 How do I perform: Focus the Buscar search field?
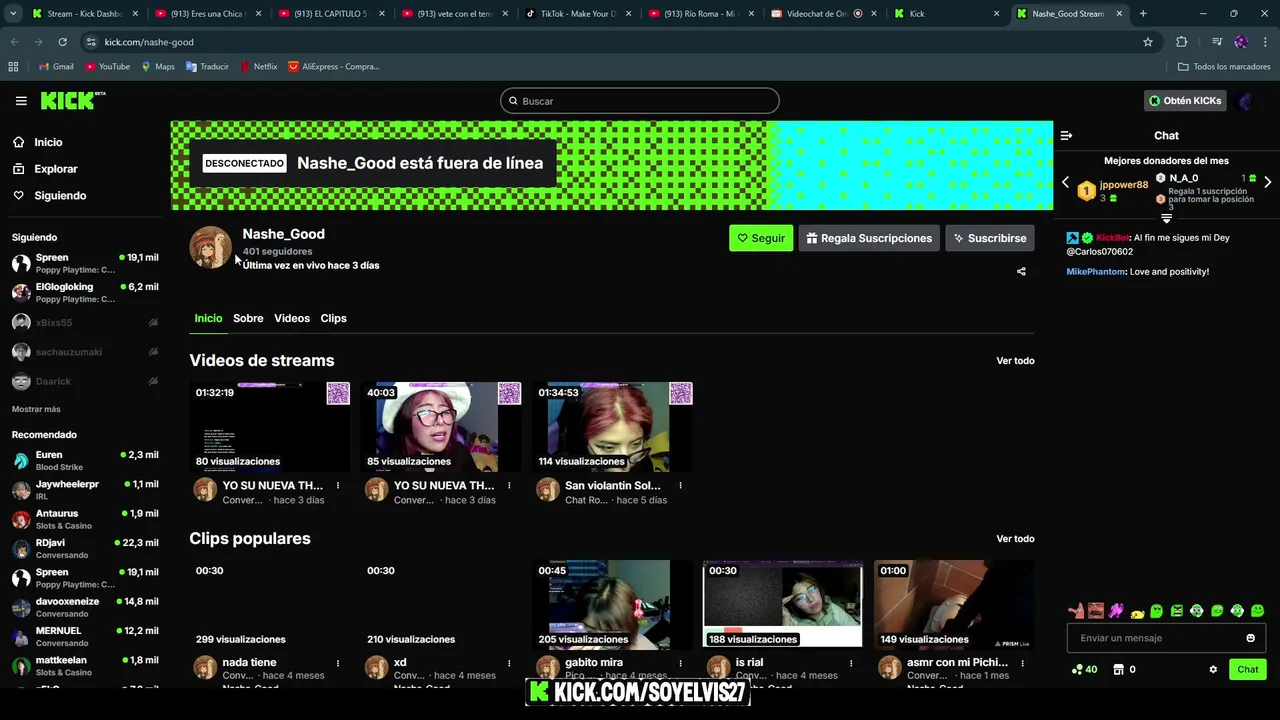pyautogui.click(x=640, y=101)
